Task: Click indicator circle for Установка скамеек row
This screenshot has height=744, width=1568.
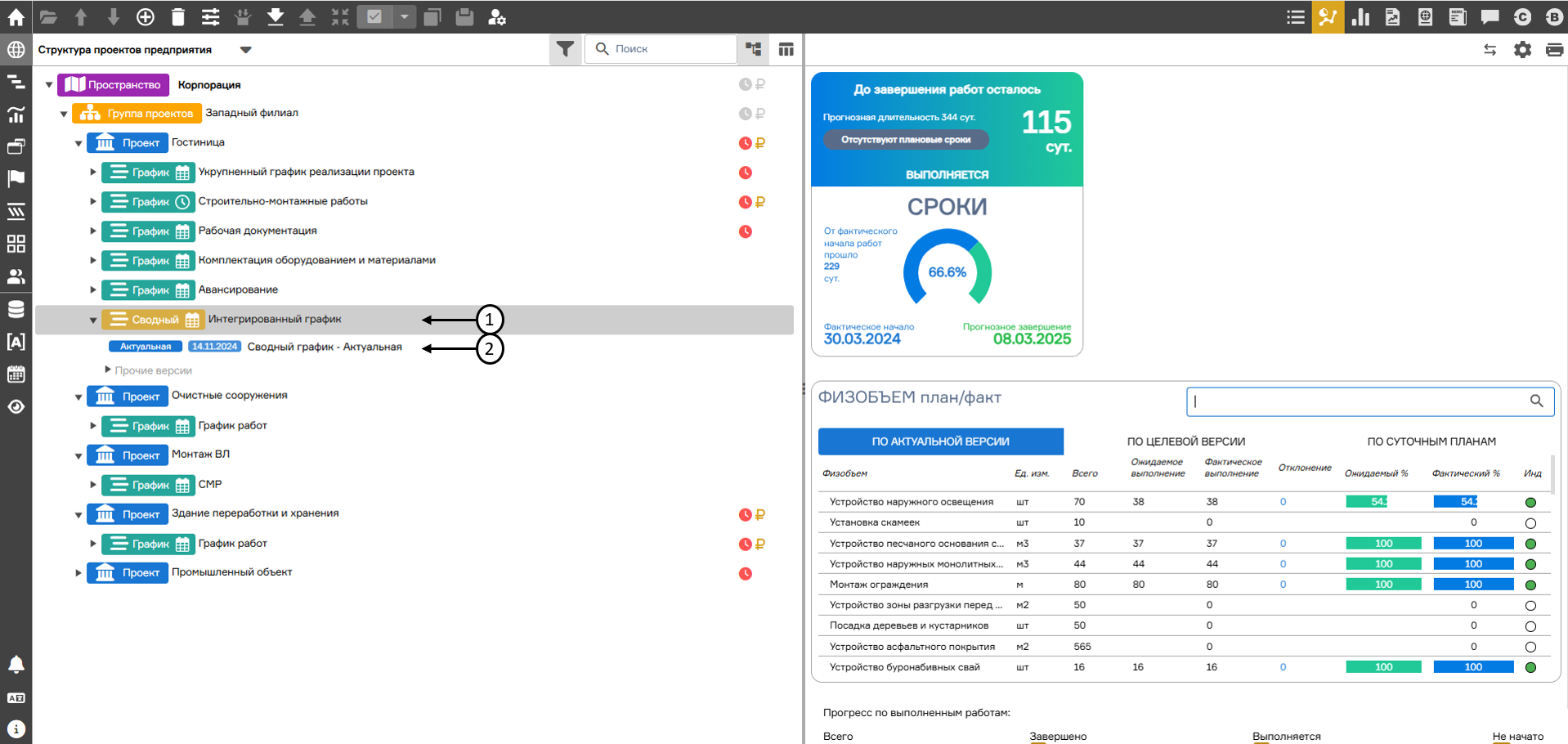Action: pyautogui.click(x=1530, y=523)
